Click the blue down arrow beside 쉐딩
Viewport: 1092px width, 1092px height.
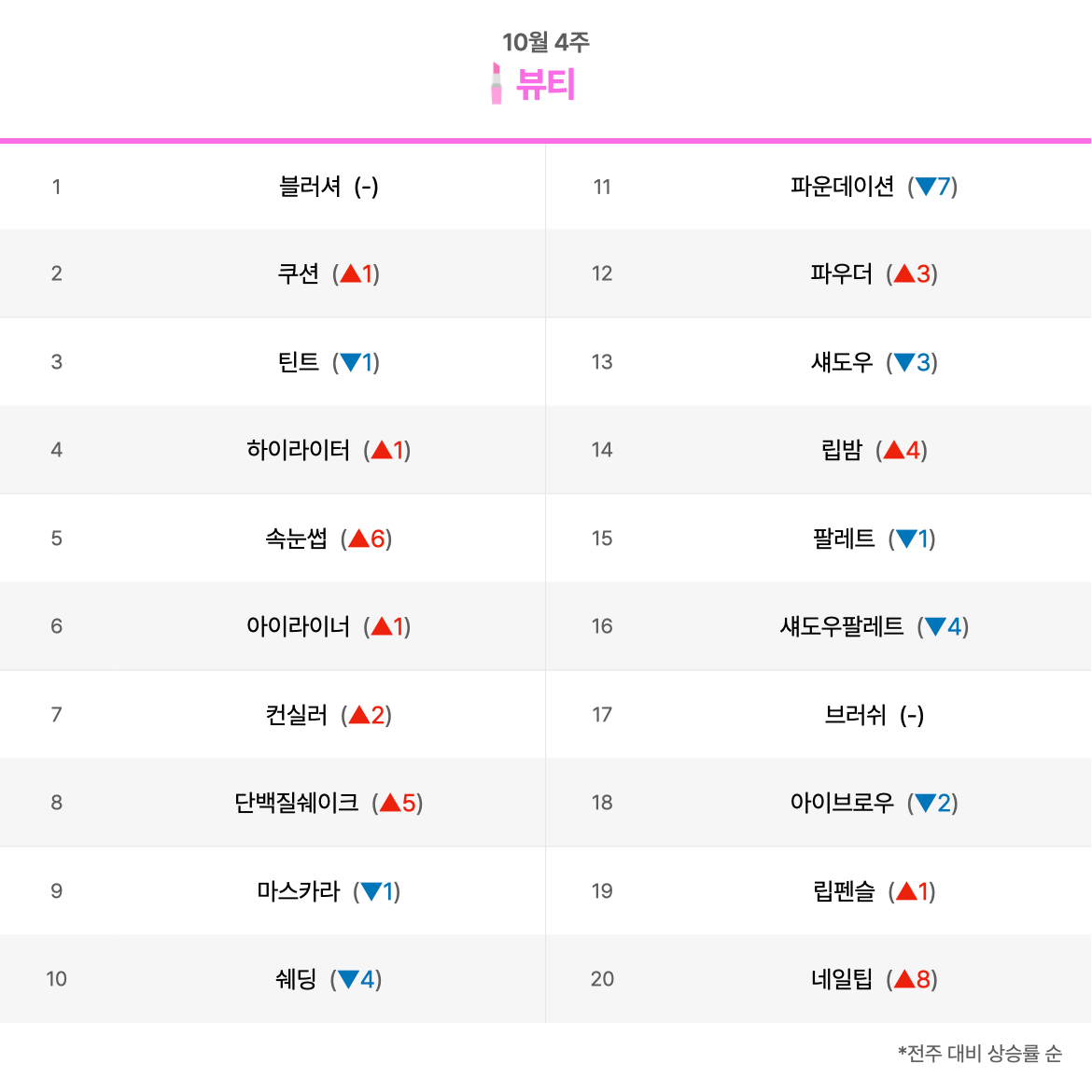tap(348, 979)
